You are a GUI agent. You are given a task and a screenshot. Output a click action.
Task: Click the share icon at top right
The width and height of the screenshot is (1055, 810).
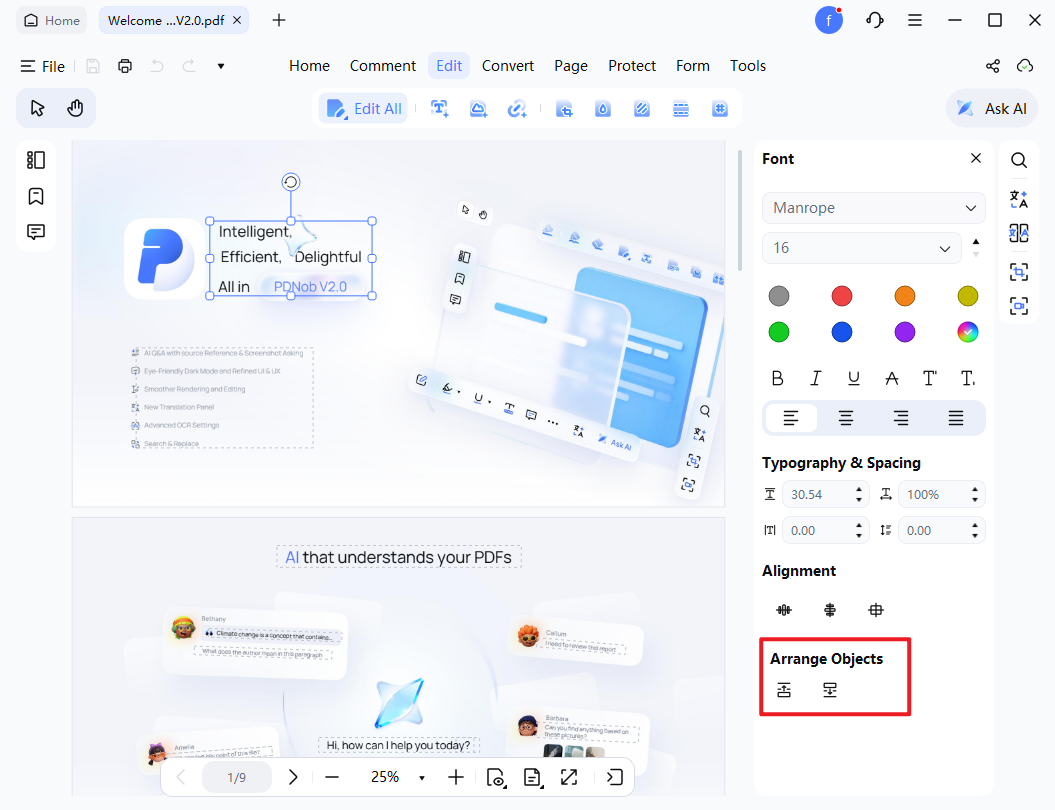(x=992, y=66)
